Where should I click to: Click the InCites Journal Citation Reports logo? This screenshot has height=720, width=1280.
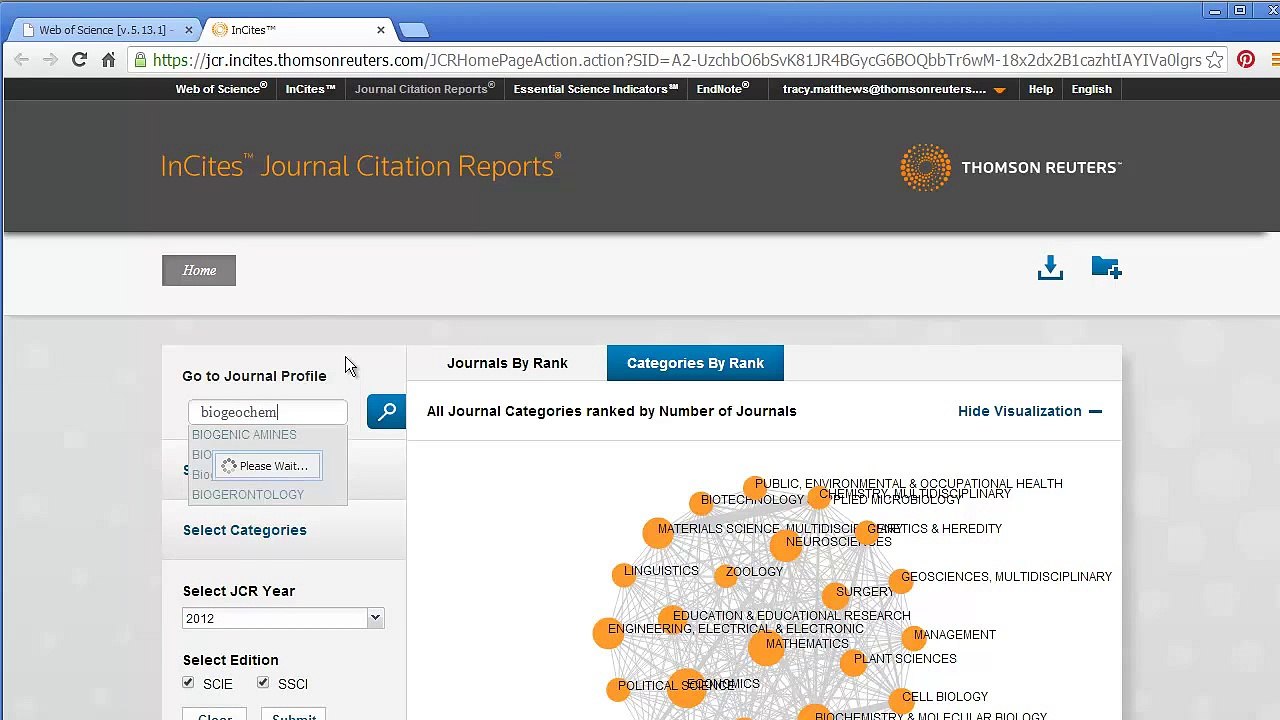pyautogui.click(x=361, y=166)
